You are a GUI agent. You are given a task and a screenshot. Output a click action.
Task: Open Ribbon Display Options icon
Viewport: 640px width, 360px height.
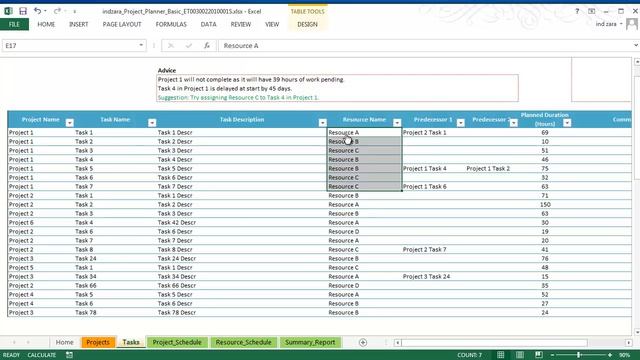click(x=591, y=11)
